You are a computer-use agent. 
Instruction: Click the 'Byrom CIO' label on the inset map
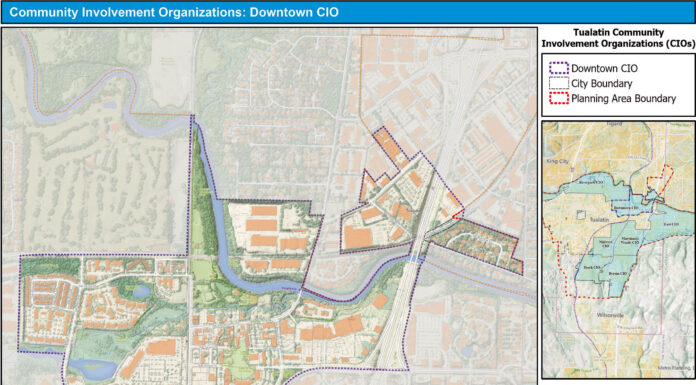coord(618,273)
